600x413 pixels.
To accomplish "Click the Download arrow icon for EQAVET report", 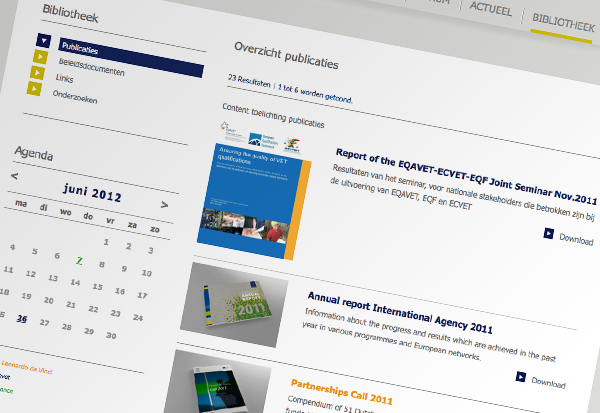I will pos(548,233).
